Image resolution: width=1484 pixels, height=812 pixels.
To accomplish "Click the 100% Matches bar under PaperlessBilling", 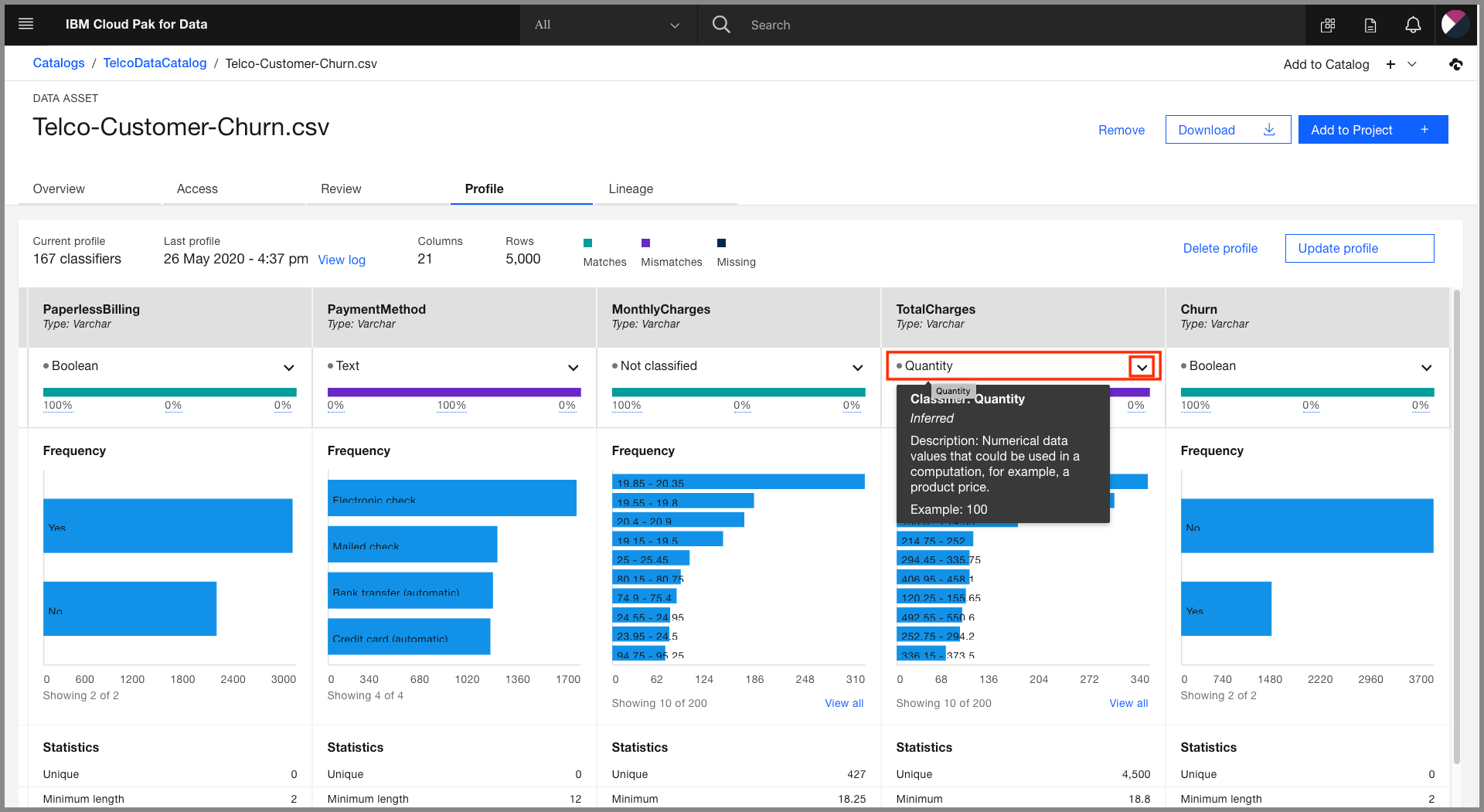I will coord(169,392).
